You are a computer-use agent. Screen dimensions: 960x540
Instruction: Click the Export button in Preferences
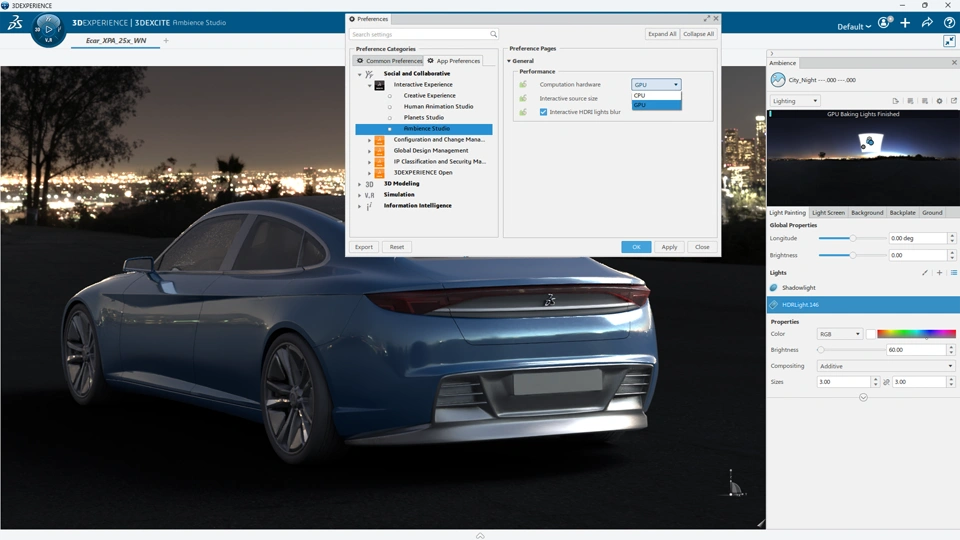pos(364,247)
